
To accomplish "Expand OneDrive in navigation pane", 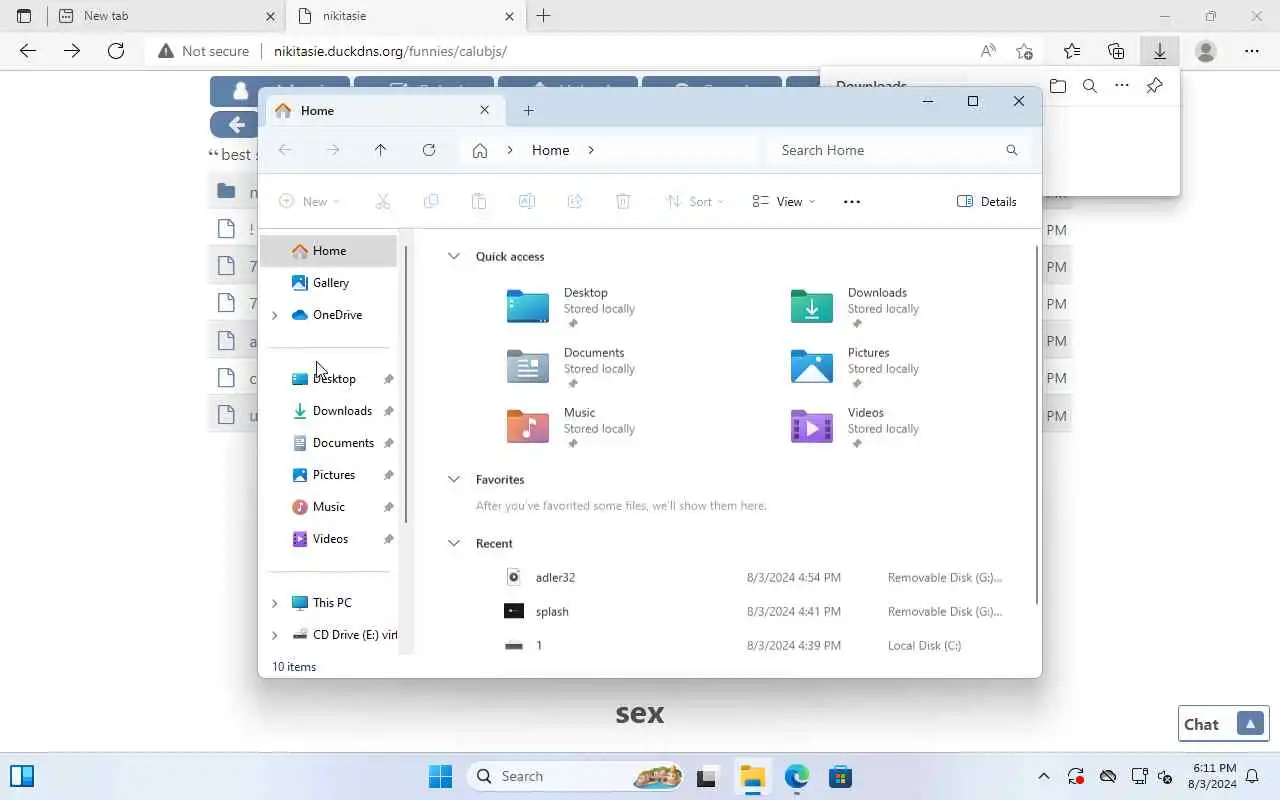I will coord(275,315).
